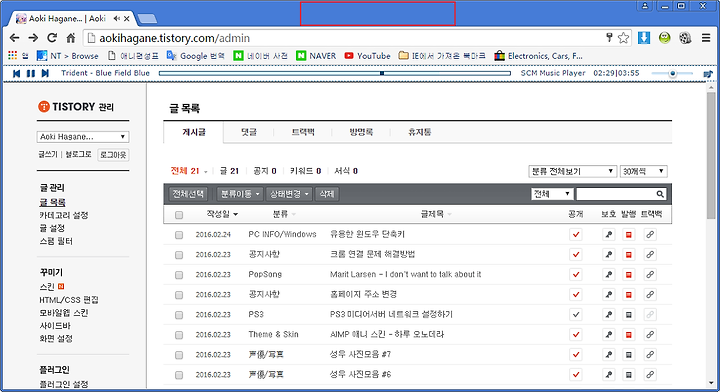This screenshot has height=392, width=720.
Task: Click the 로그아웃 button
Action: pyautogui.click(x=113, y=155)
